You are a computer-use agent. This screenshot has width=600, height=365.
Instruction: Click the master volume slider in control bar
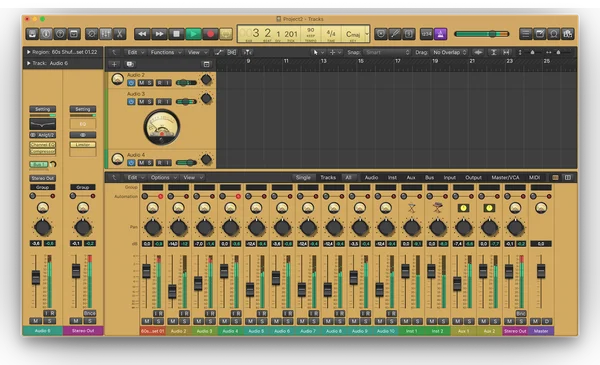(482, 34)
